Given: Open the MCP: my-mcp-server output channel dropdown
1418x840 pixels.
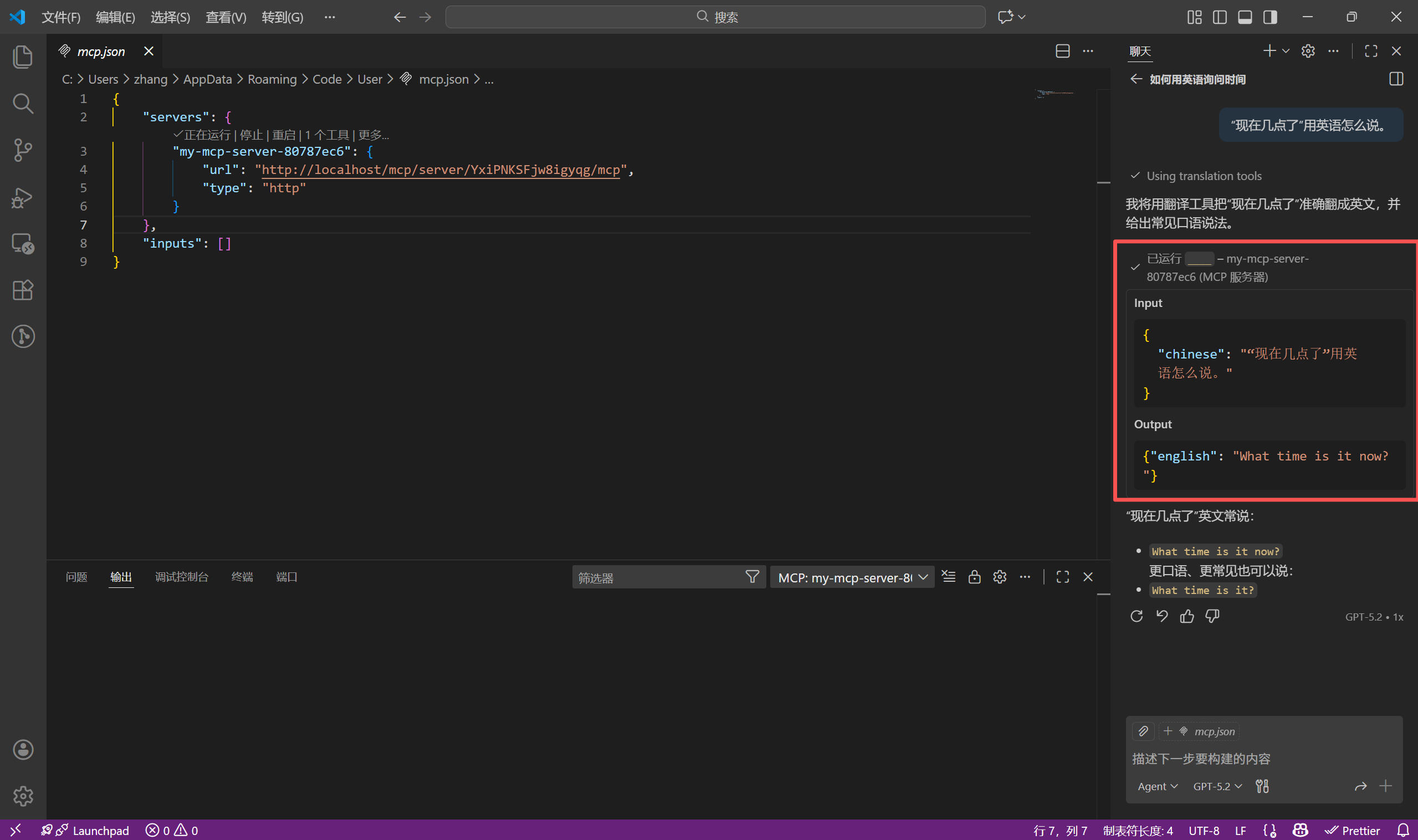Looking at the screenshot, I should pyautogui.click(x=852, y=577).
